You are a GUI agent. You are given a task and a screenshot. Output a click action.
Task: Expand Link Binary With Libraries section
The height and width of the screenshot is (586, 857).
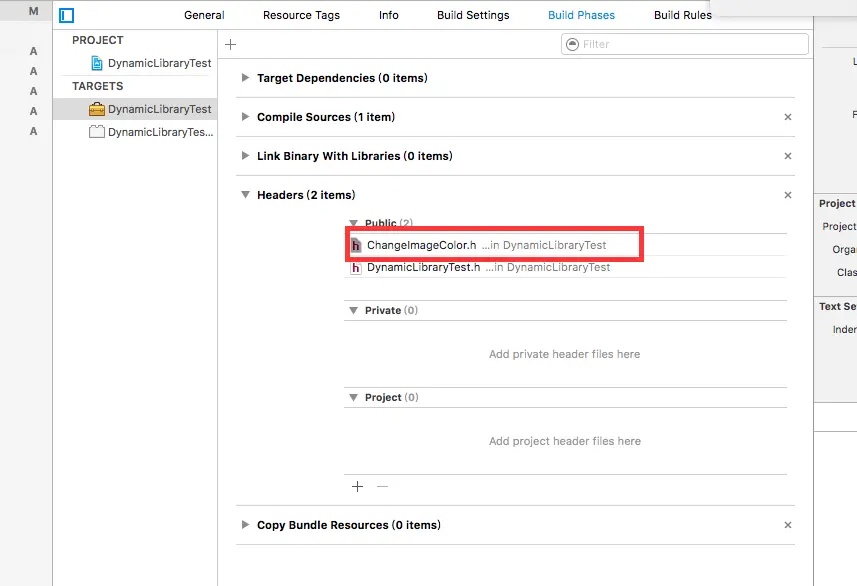245,155
